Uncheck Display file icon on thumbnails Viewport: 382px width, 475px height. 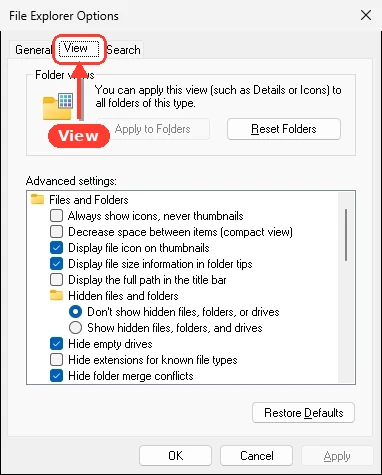click(56, 248)
